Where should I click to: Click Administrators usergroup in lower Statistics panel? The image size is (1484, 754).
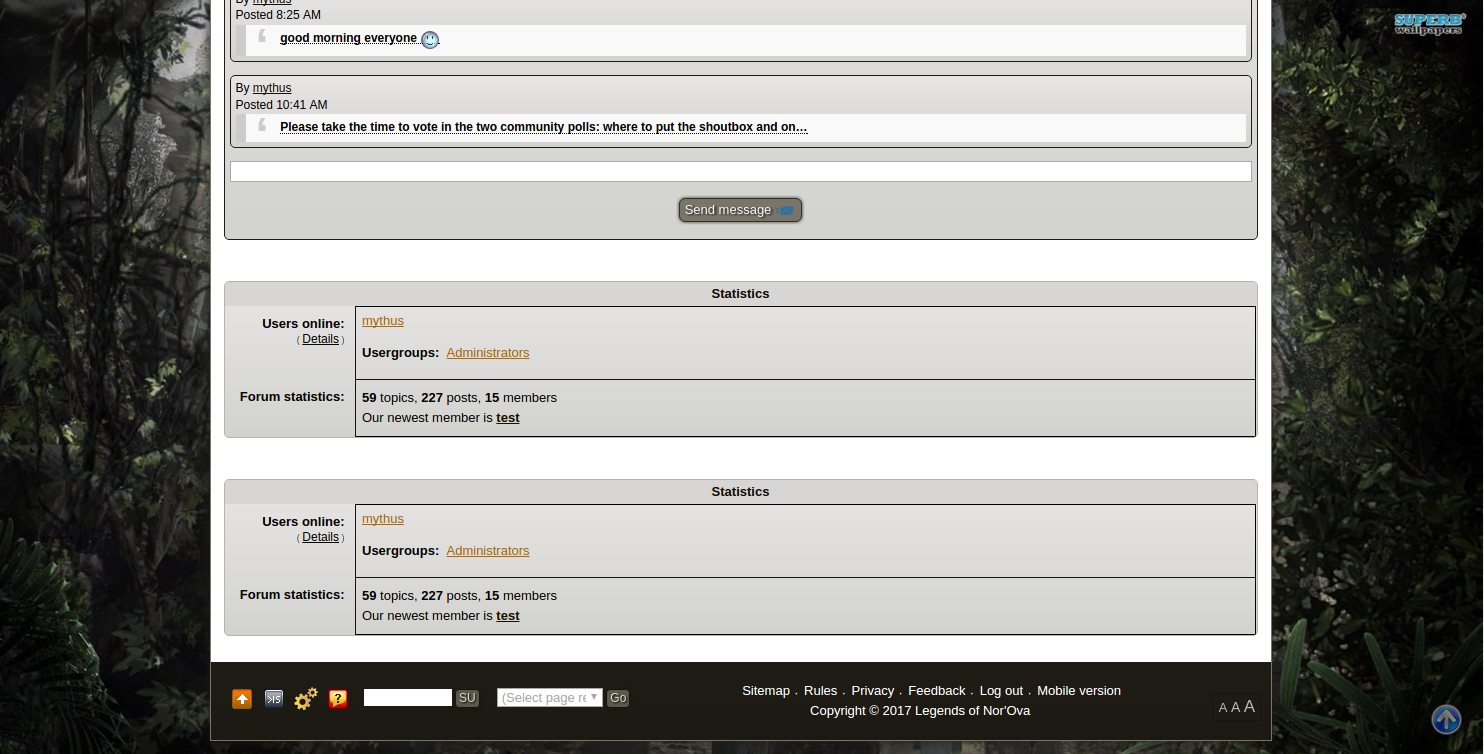488,551
